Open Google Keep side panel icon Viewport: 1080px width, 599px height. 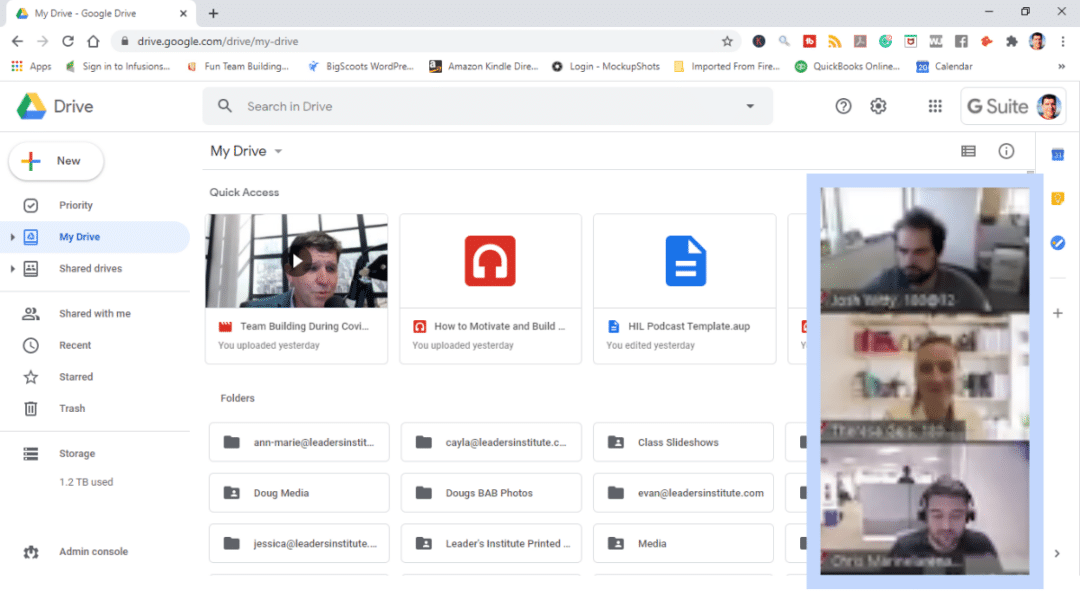click(x=1057, y=199)
